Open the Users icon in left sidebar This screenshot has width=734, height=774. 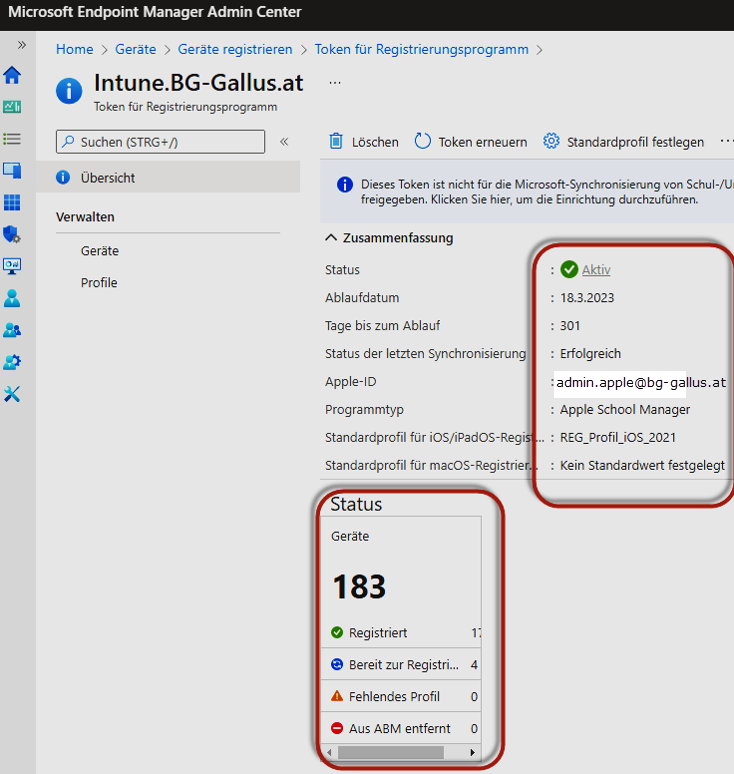coord(12,298)
